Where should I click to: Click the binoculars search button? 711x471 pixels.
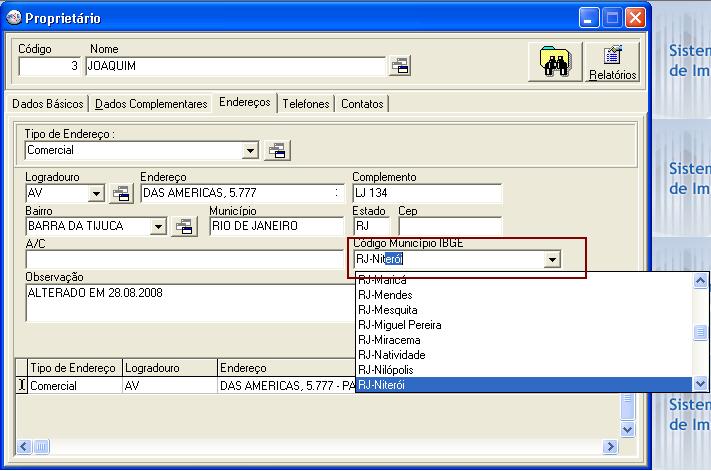pos(554,62)
